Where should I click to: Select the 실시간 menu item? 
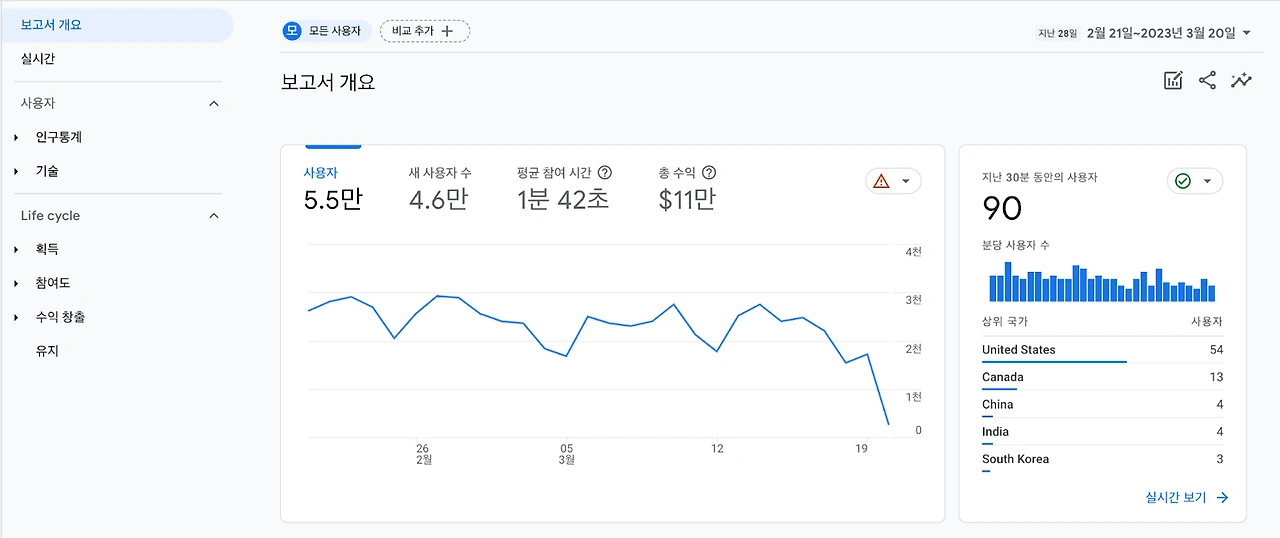tap(38, 59)
